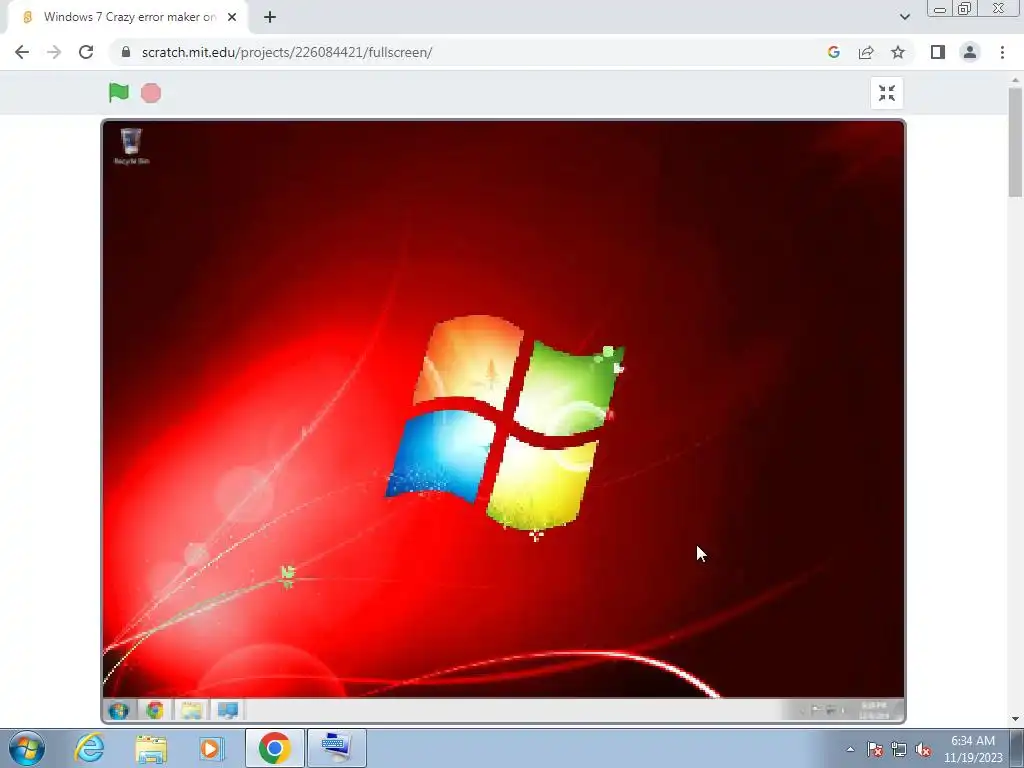Open Windows Media Player from the taskbar
Screen dimensions: 1024x768
click(x=211, y=748)
